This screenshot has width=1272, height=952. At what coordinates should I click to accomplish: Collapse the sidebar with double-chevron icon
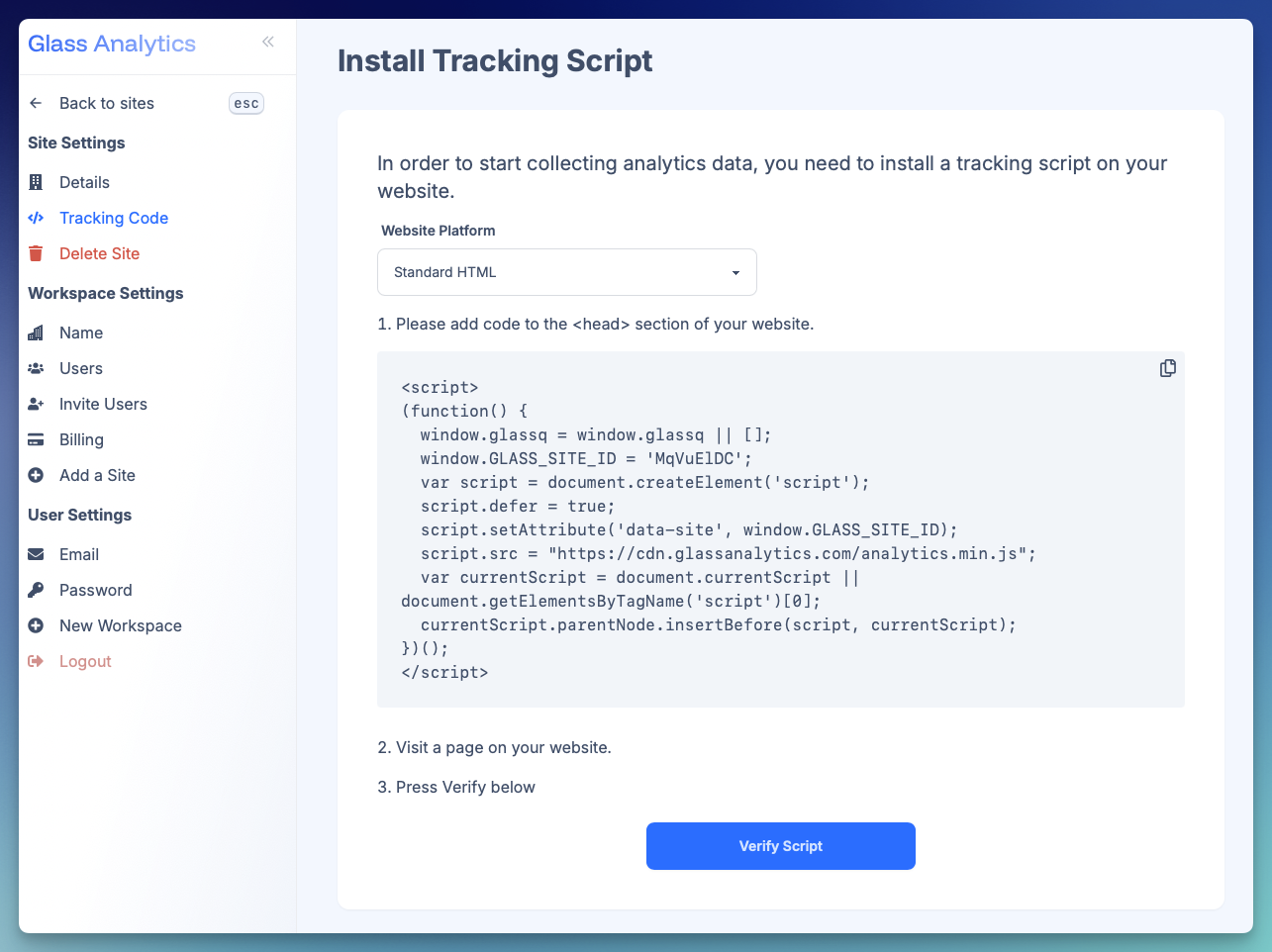point(268,42)
